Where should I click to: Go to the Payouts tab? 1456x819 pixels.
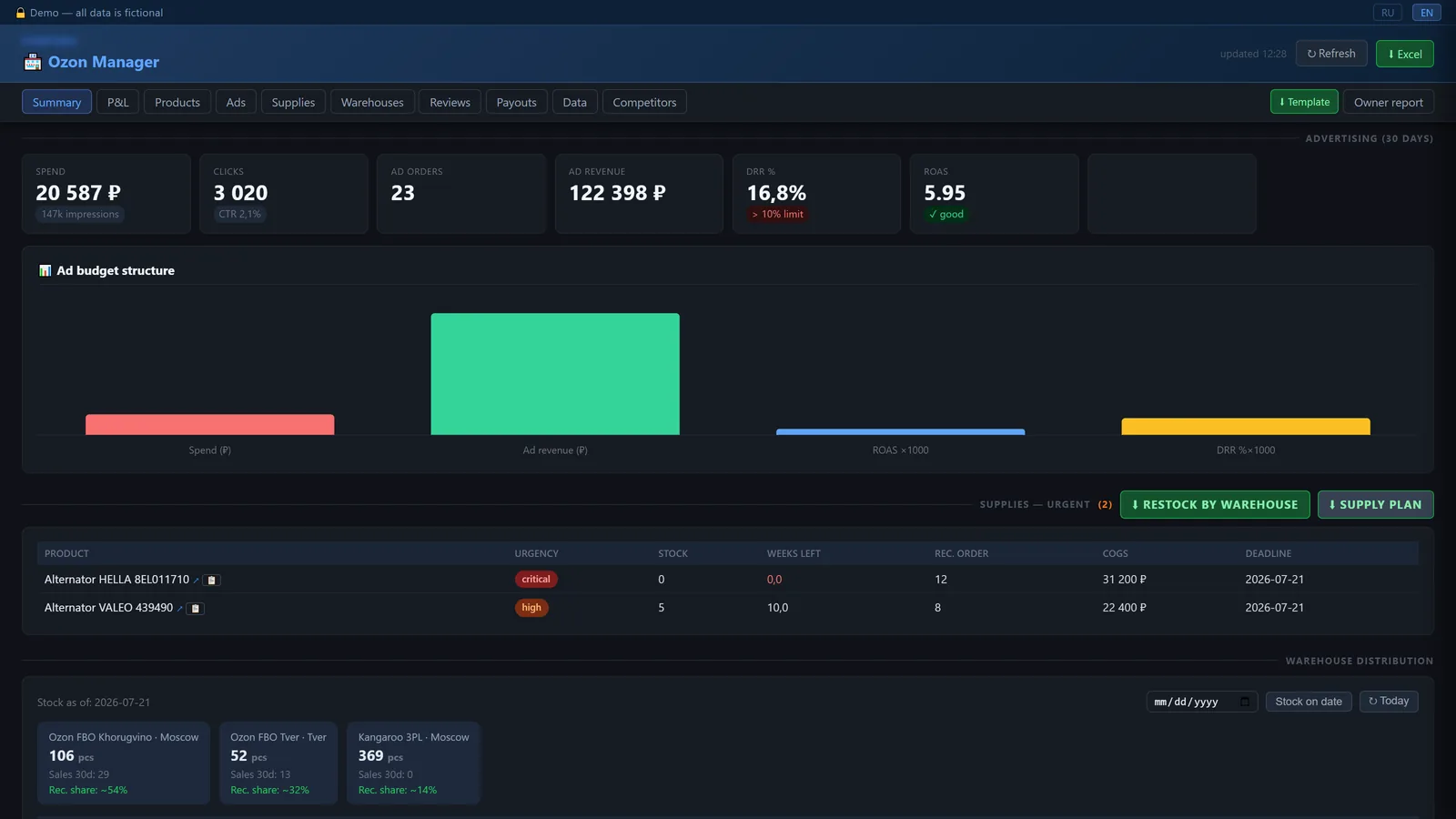(517, 102)
